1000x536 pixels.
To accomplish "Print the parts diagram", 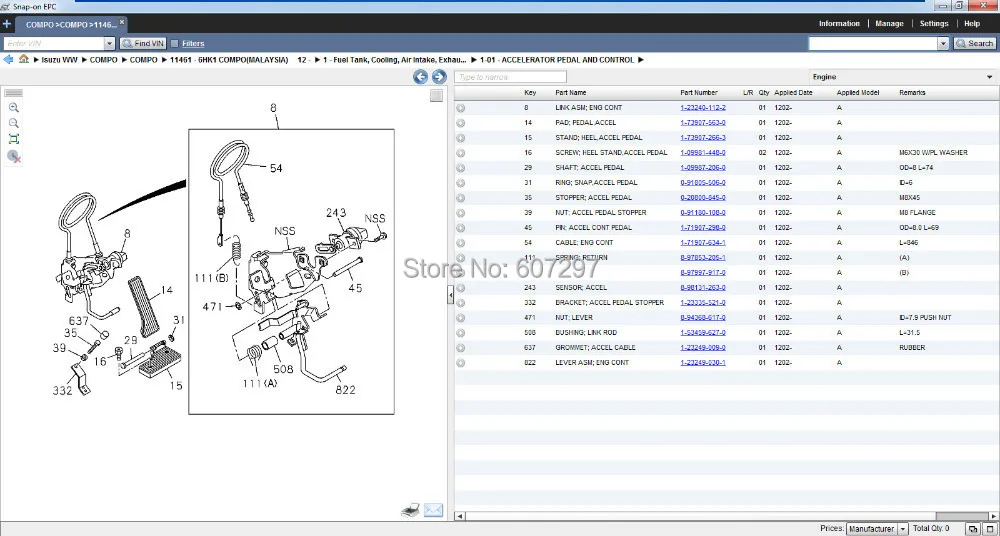I will coord(410,510).
